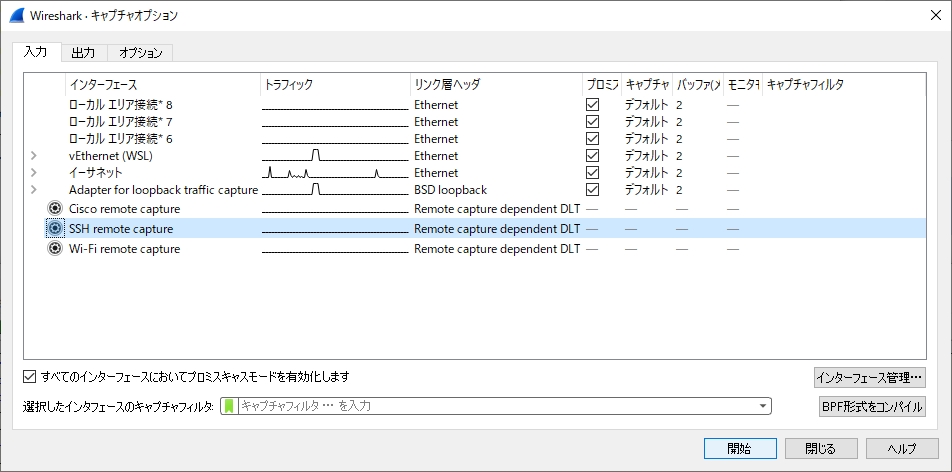The height and width of the screenshot is (472, 952).
Task: Sort by the トラフィック column header
Action: pos(334,85)
